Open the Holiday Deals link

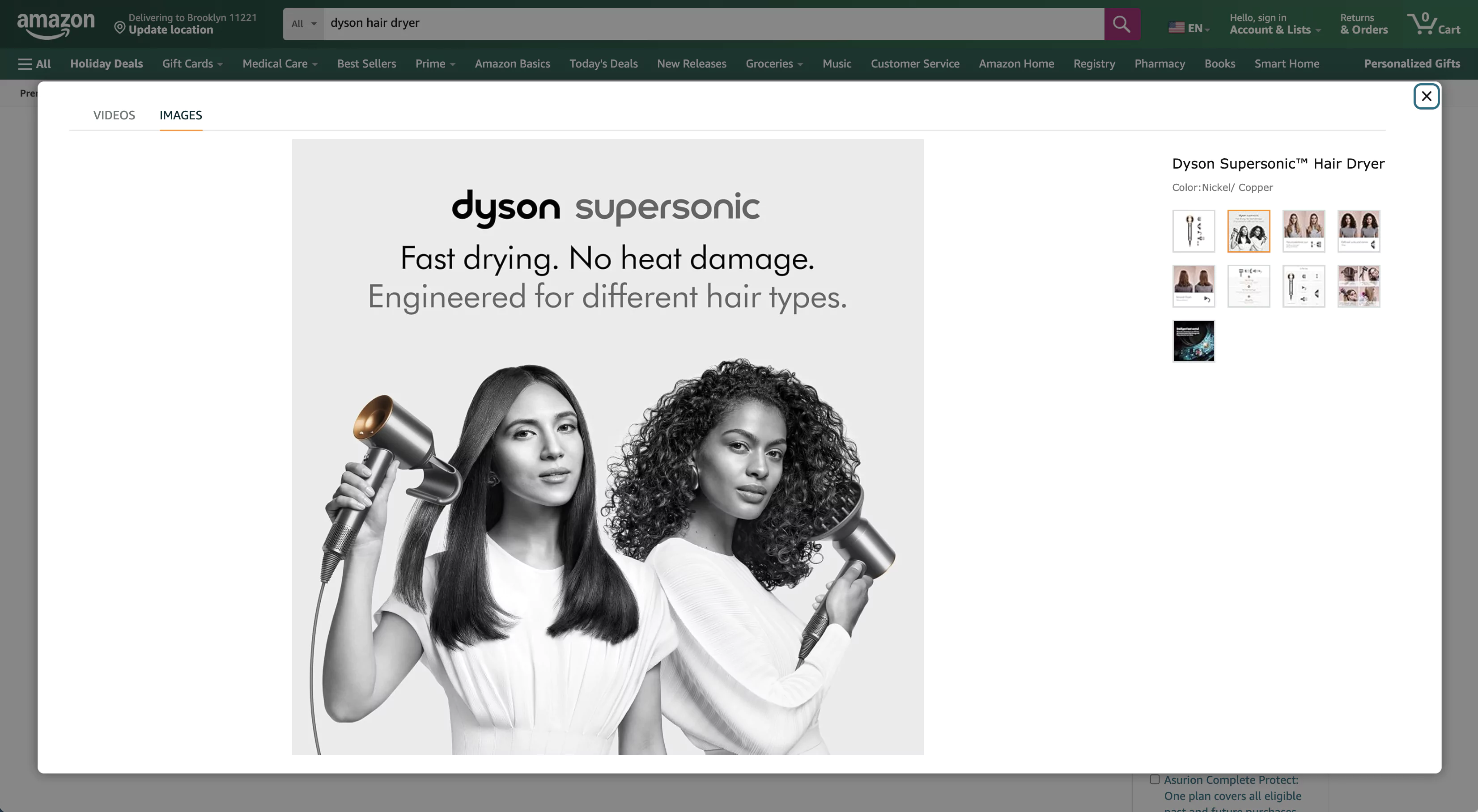tap(106, 63)
